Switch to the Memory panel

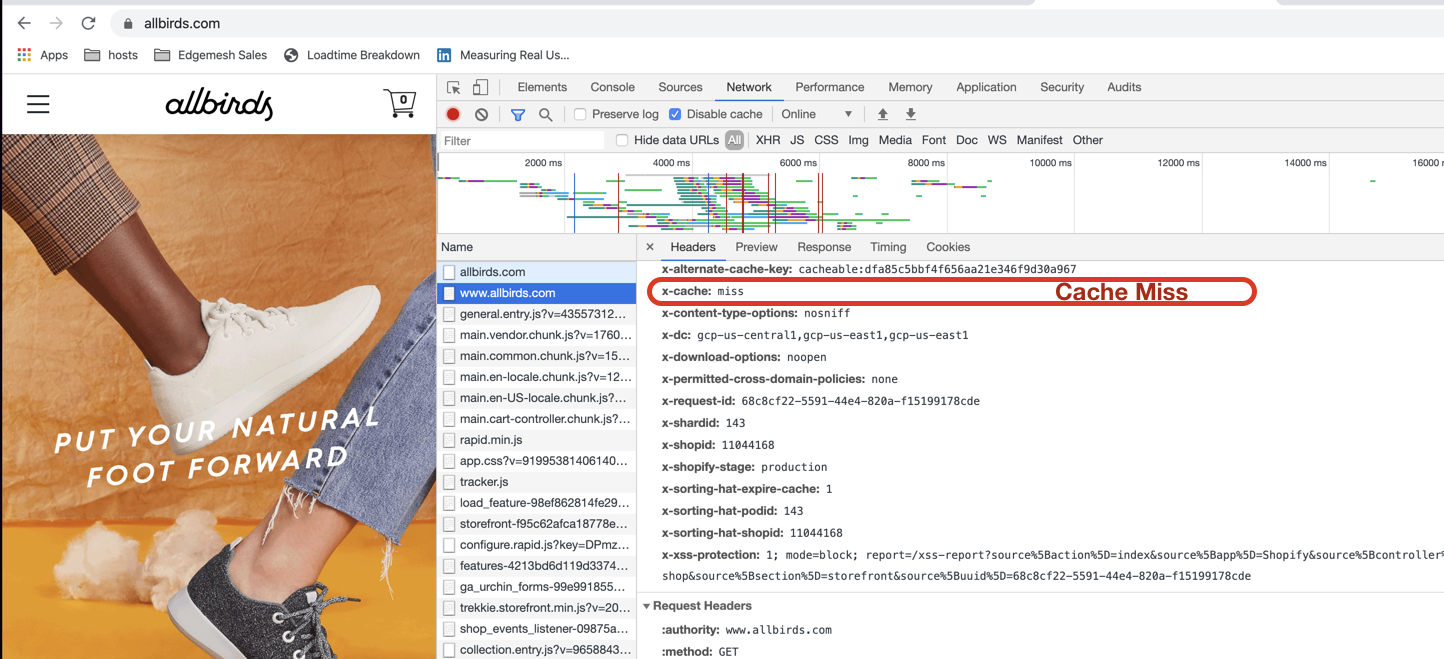(x=910, y=87)
